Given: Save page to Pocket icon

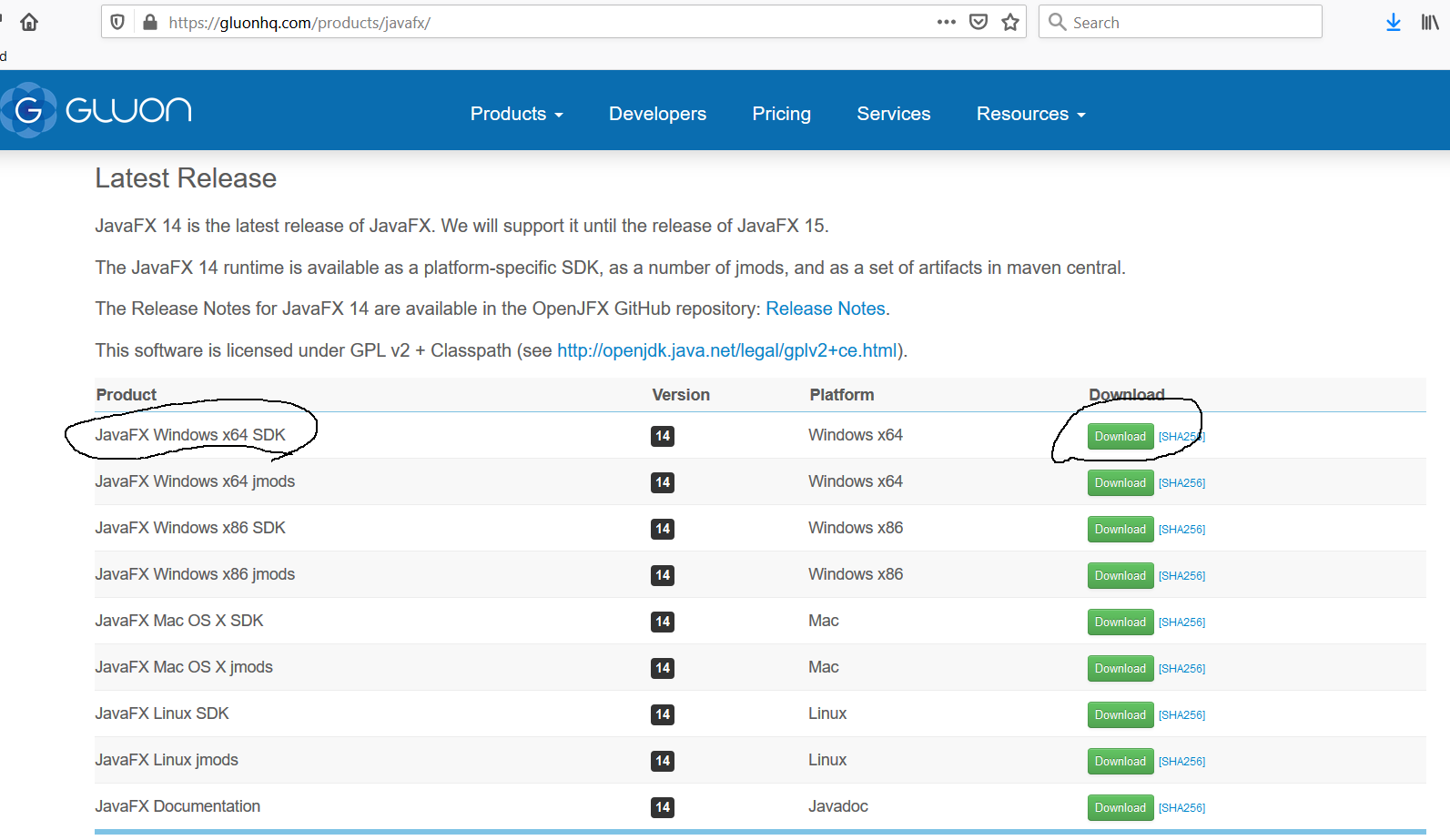Looking at the screenshot, I should tap(978, 22).
